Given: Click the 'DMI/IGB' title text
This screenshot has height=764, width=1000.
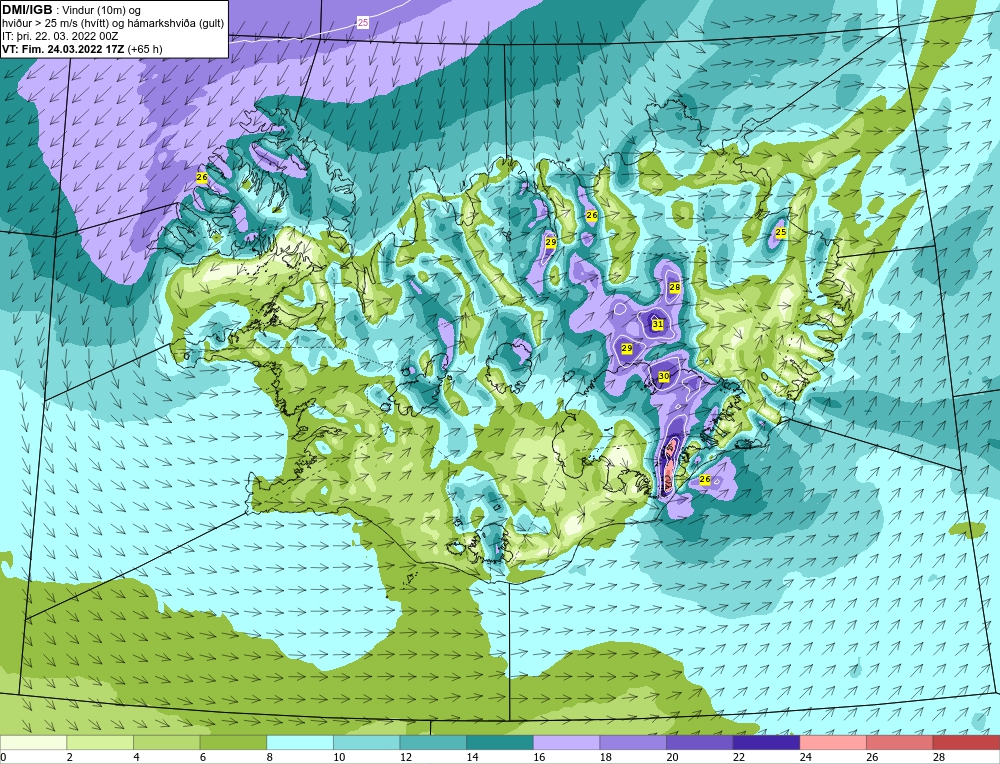Looking at the screenshot, I should pyautogui.click(x=27, y=10).
